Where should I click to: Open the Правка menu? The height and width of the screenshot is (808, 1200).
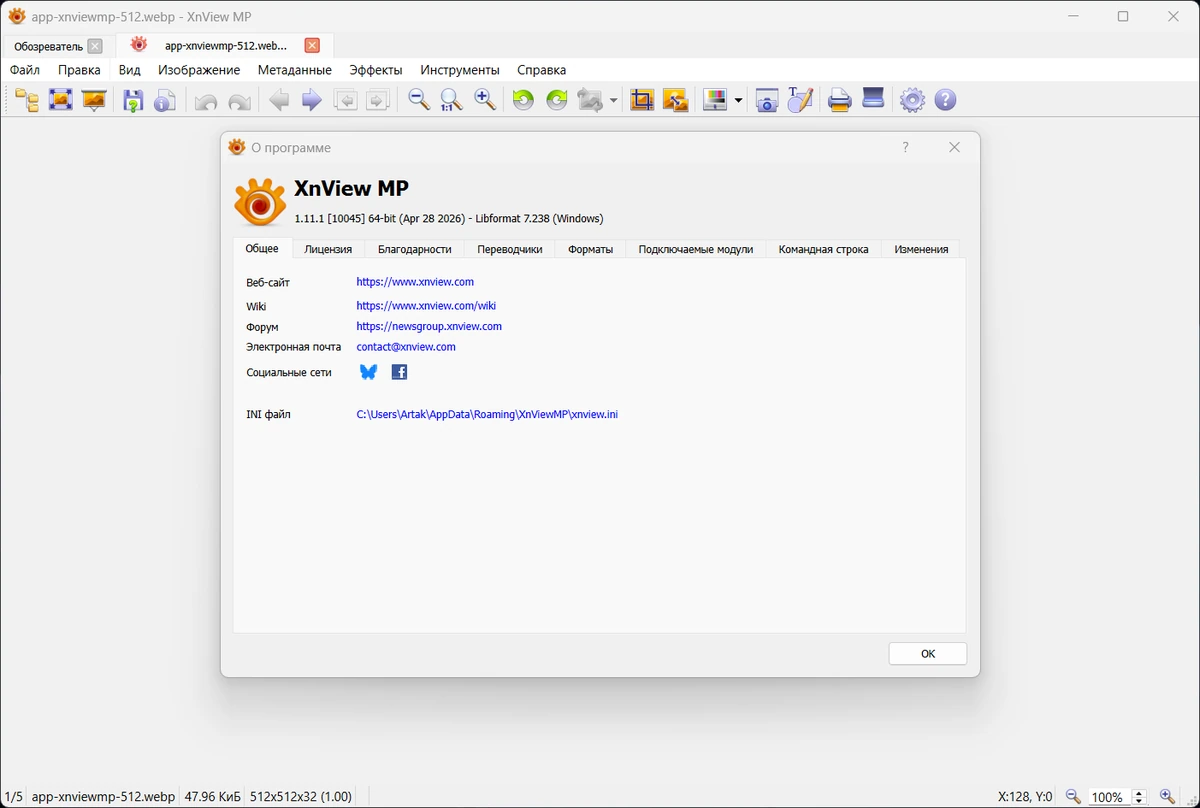point(79,70)
